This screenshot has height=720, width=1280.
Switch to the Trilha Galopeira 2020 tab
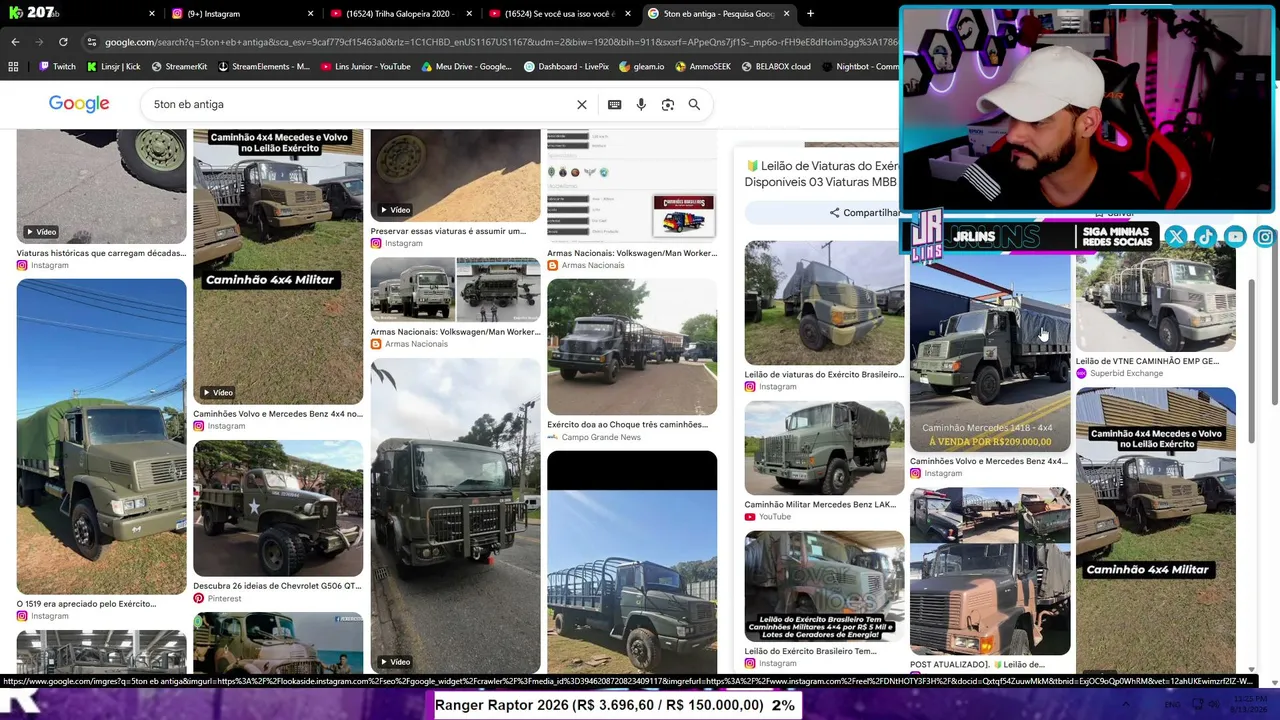pyautogui.click(x=399, y=14)
